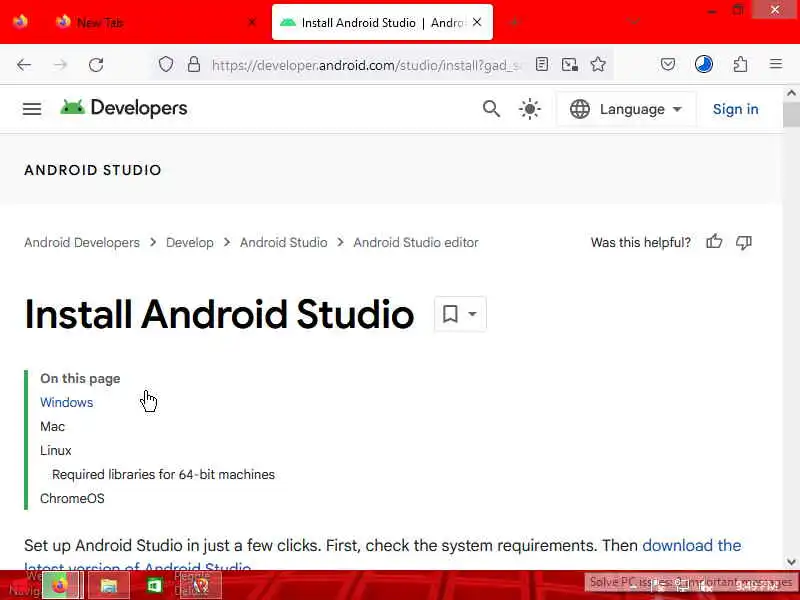Click the page vertical scrollbar thumb

click(x=791, y=115)
